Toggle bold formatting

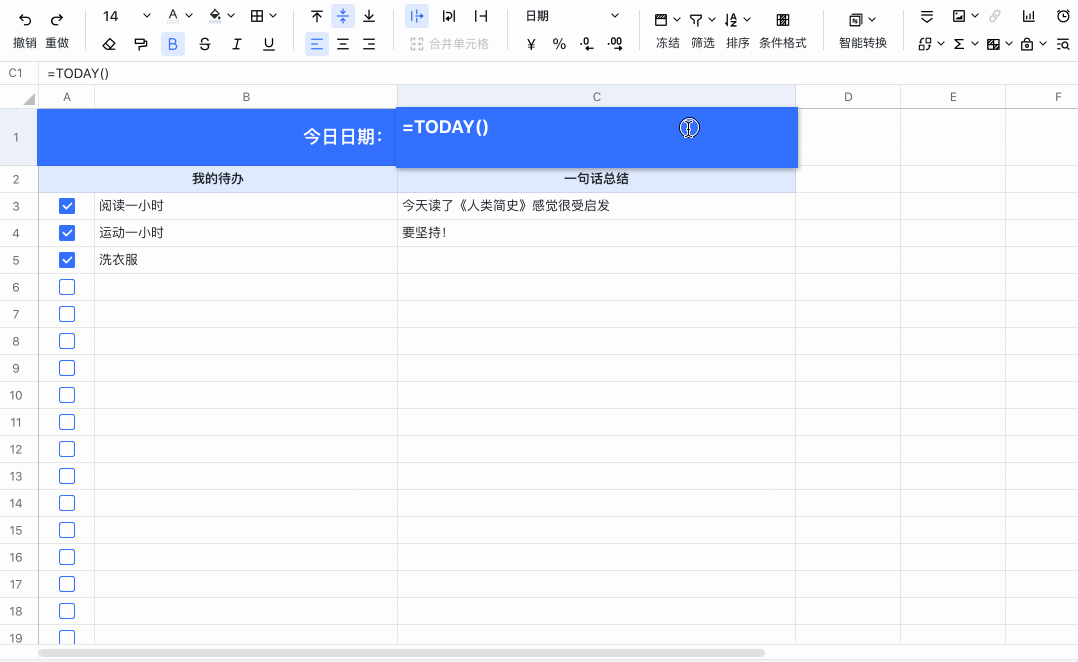coord(173,44)
